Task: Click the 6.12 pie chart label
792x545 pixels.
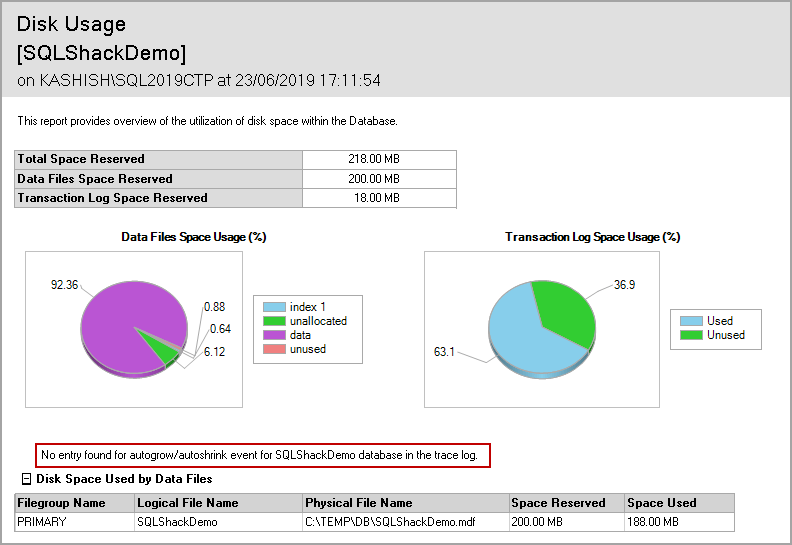Action: click(215, 352)
